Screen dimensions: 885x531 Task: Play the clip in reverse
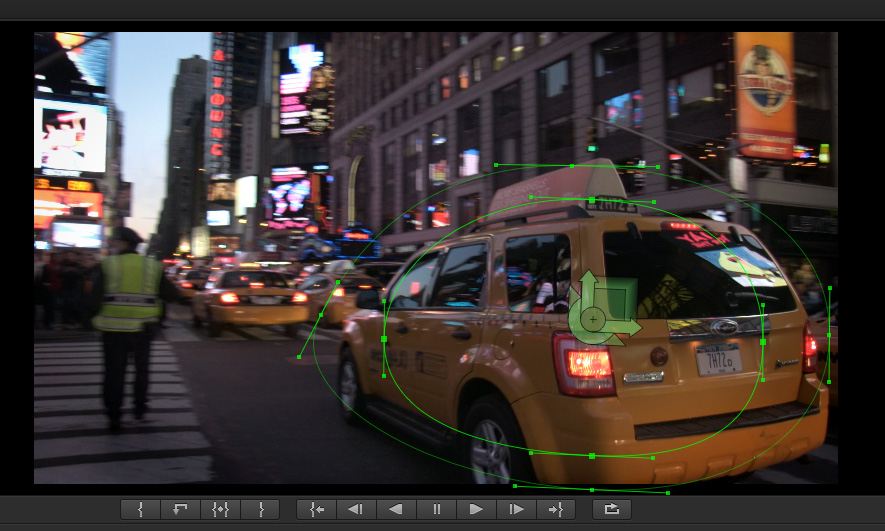tap(395, 509)
